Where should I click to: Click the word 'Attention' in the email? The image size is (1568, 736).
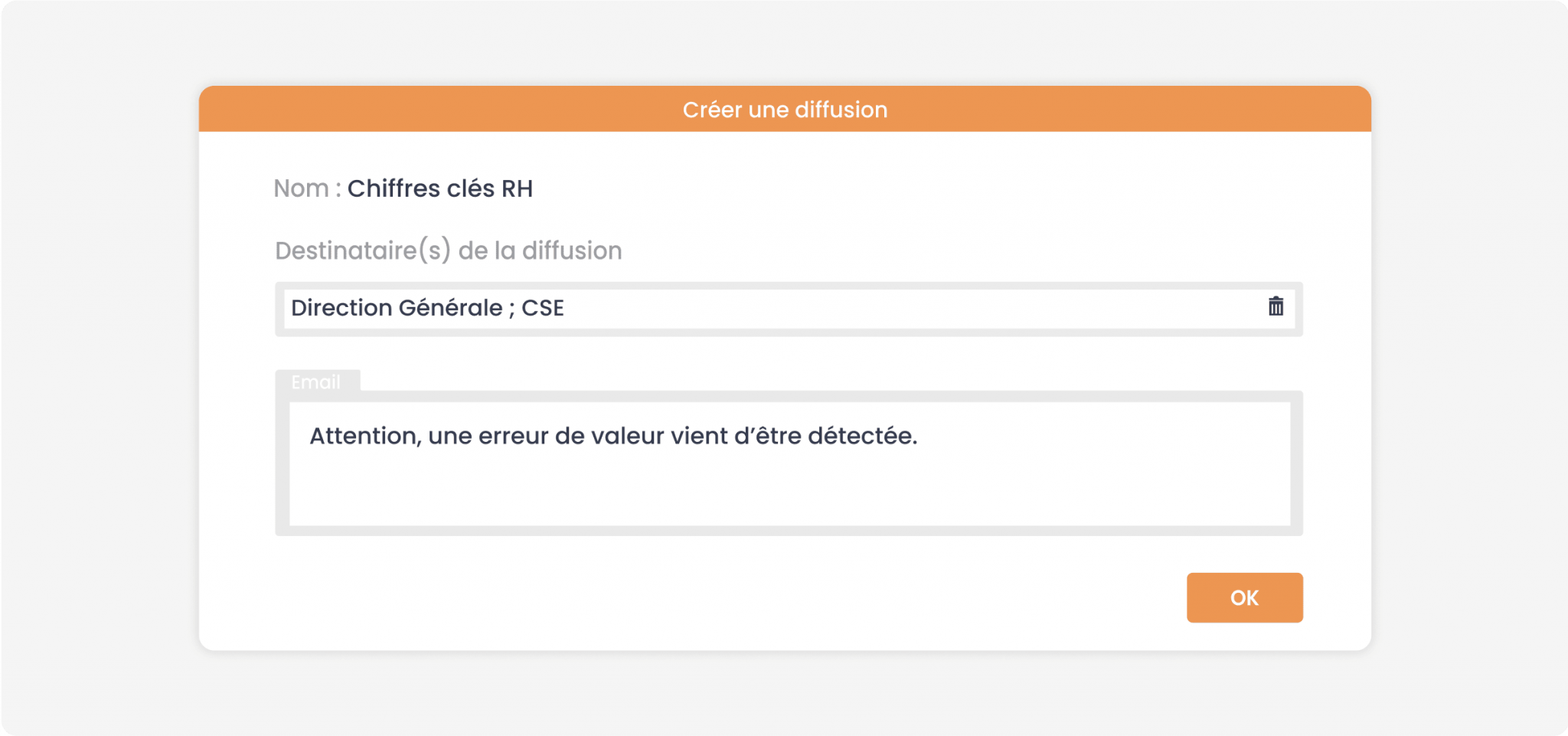click(363, 436)
